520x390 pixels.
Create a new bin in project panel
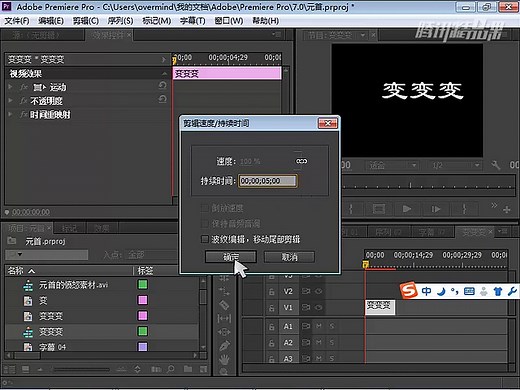[x=188, y=369]
